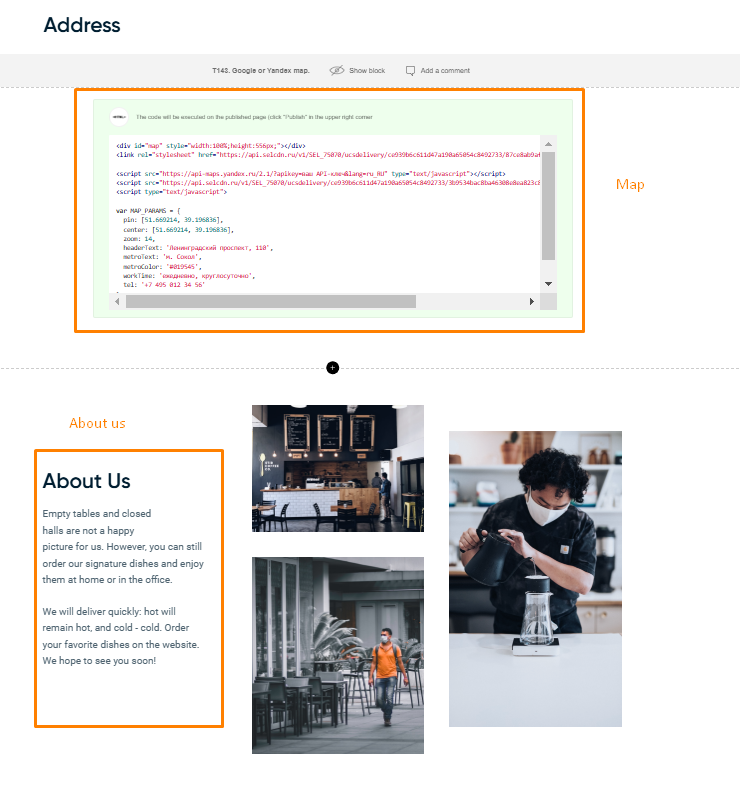
Task: Click the vertical scrollbar thumb of the code editor
Action: [548, 206]
